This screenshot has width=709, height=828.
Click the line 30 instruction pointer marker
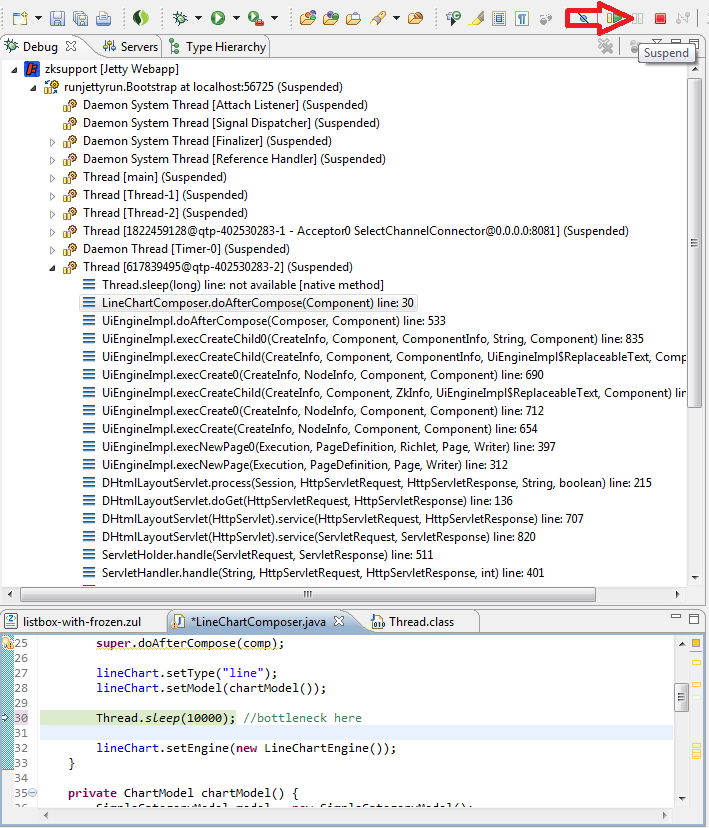5,717
